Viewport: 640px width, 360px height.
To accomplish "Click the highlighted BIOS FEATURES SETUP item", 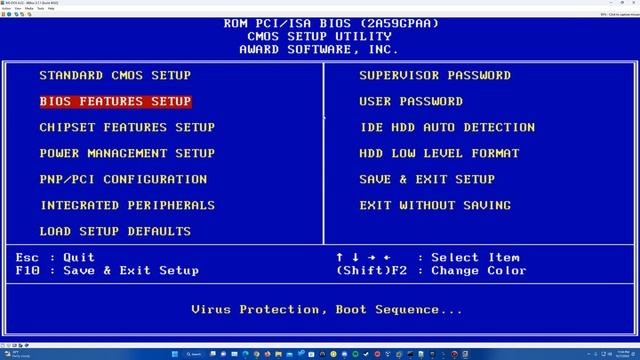I will [116, 101].
